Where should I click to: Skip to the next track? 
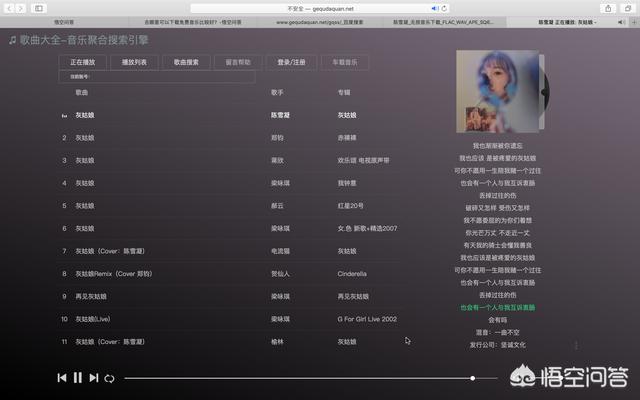[x=94, y=378]
